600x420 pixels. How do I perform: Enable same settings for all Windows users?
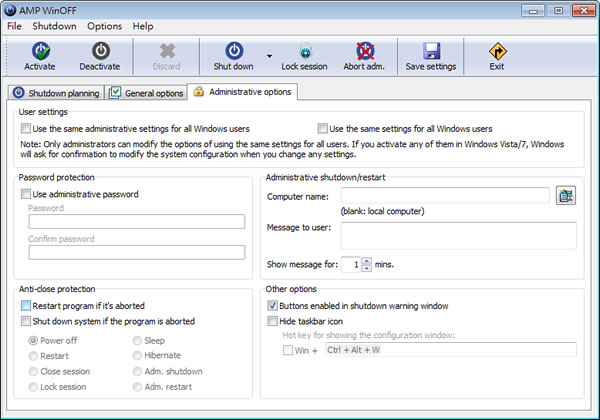click(323, 128)
